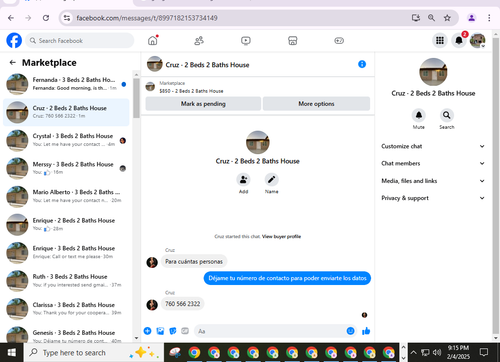Screen dimensions: 500x362
Task: Open the Home feed icon
Action: 153,40
